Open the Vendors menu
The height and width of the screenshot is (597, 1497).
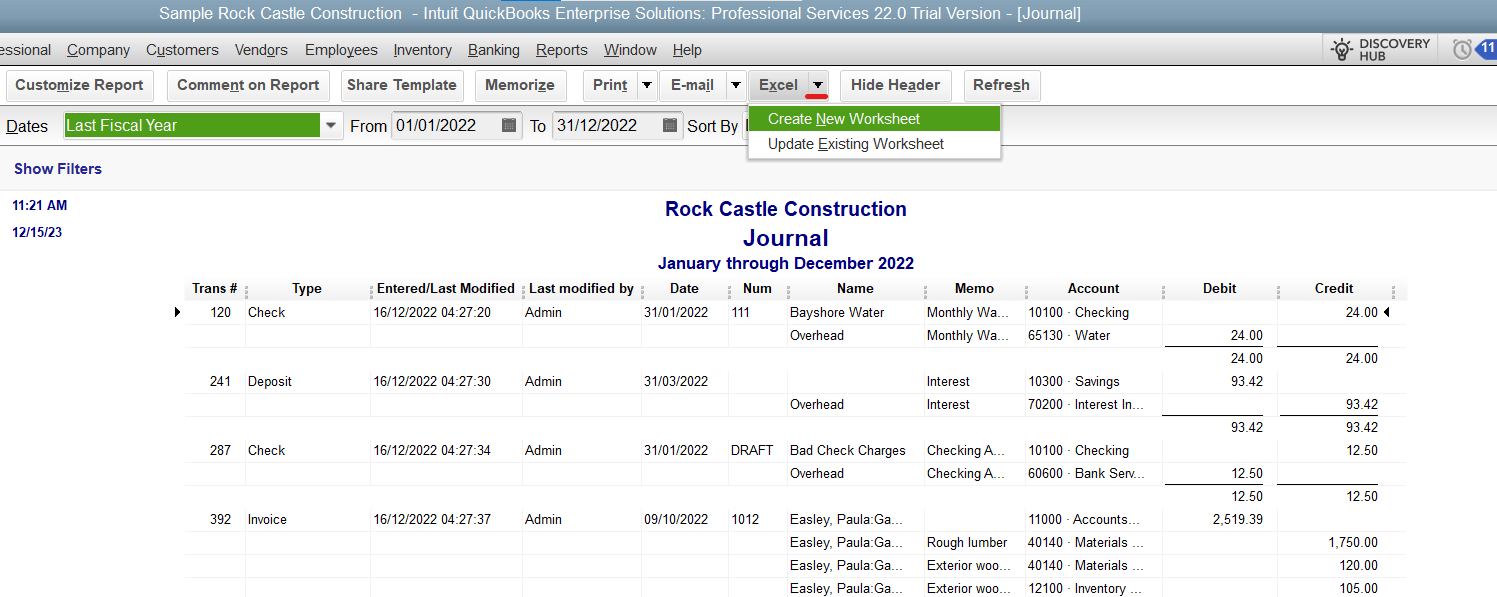pyautogui.click(x=261, y=50)
